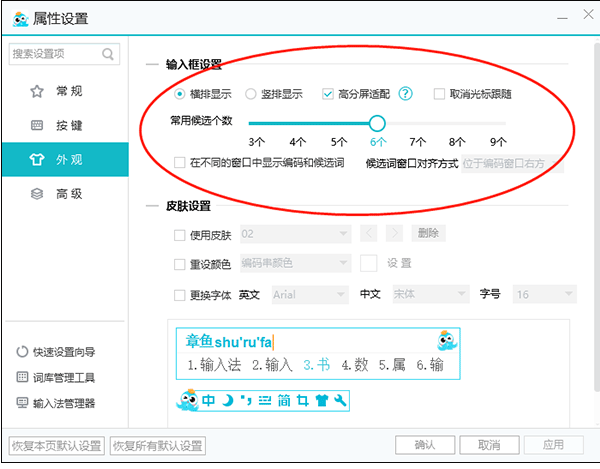
Task: Click 恢复所有默认设置 button
Action: pos(158,446)
